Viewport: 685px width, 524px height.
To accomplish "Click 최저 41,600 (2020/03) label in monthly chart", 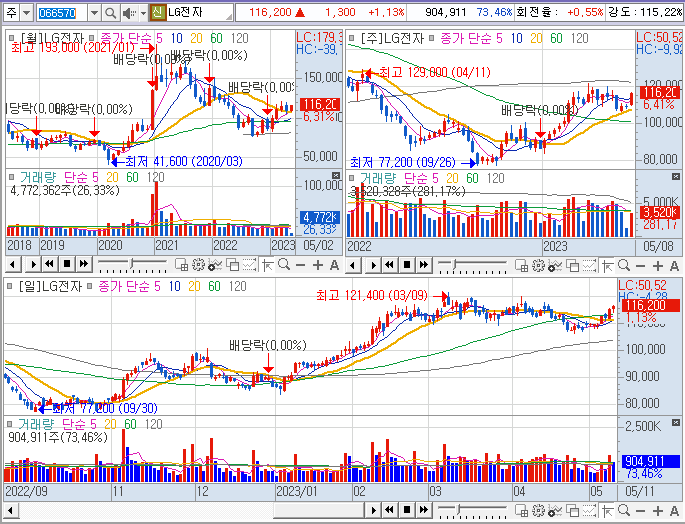I will [183, 162].
